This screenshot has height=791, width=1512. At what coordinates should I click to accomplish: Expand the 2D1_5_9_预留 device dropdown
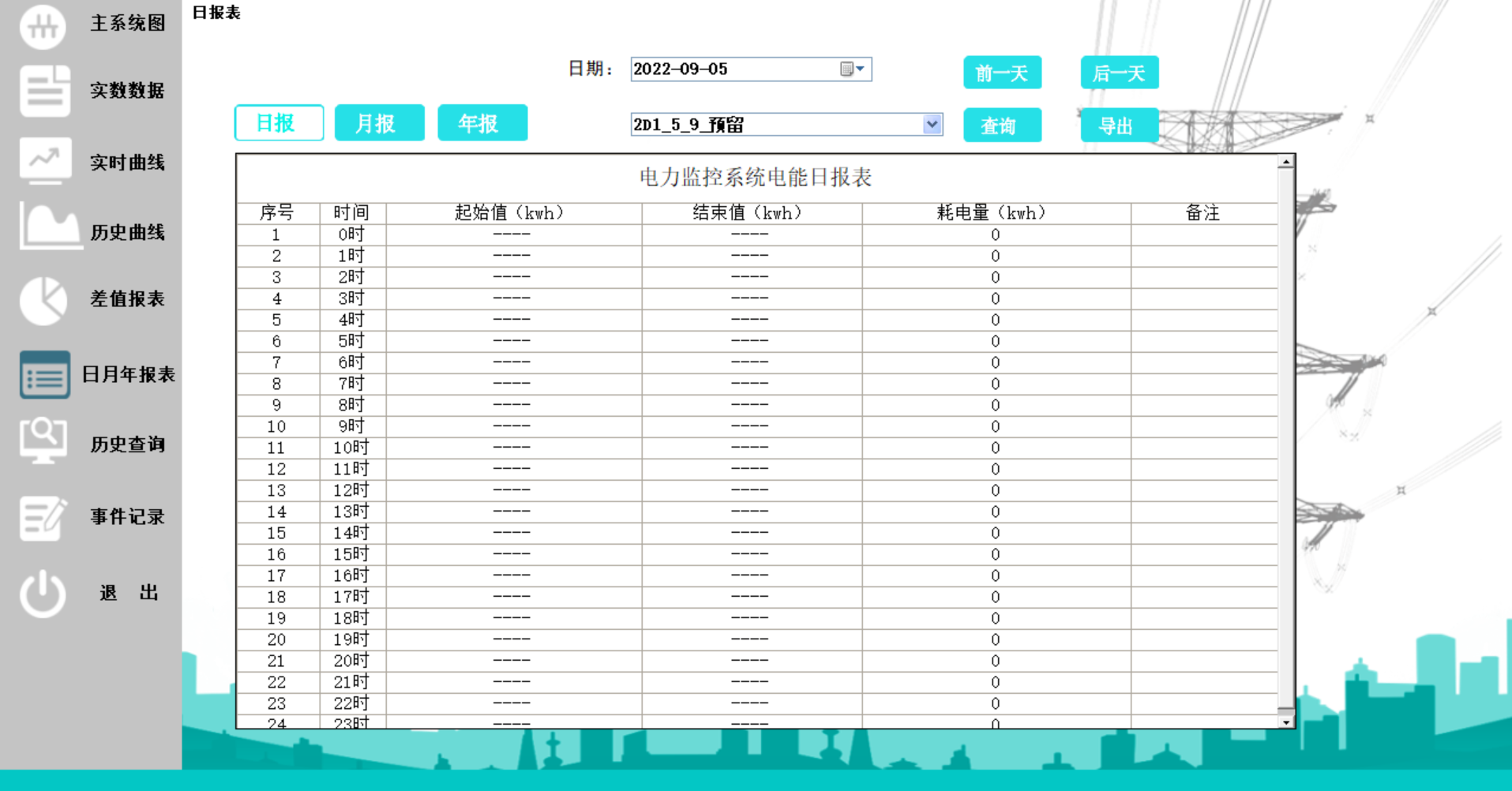932,124
